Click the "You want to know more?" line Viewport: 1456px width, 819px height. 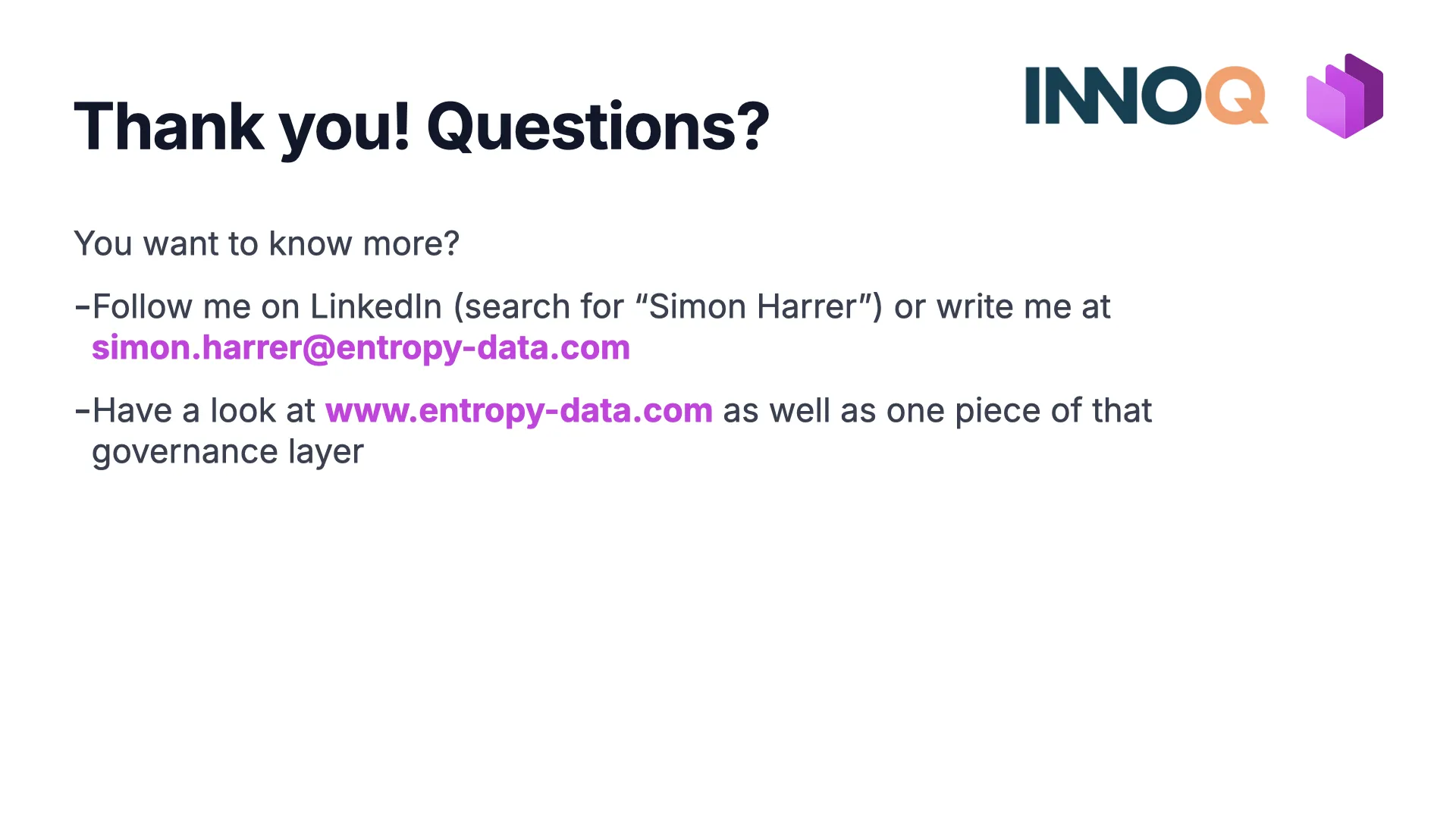[x=266, y=244]
